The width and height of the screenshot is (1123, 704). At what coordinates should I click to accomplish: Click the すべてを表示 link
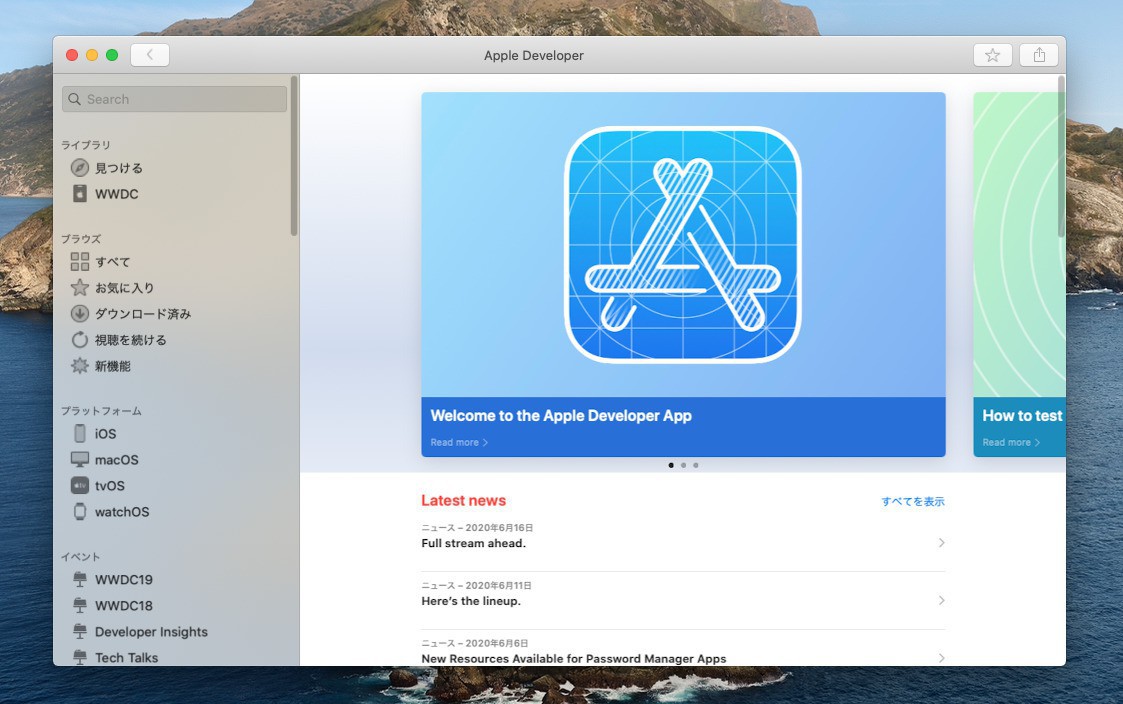coord(912,501)
